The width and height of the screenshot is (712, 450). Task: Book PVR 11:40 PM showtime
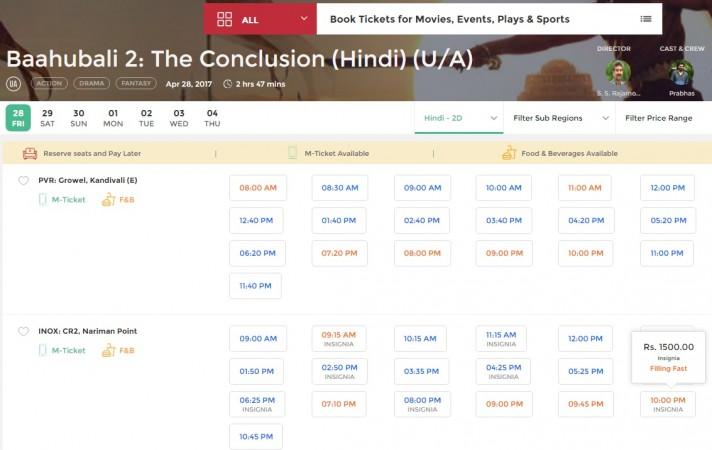[255, 286]
